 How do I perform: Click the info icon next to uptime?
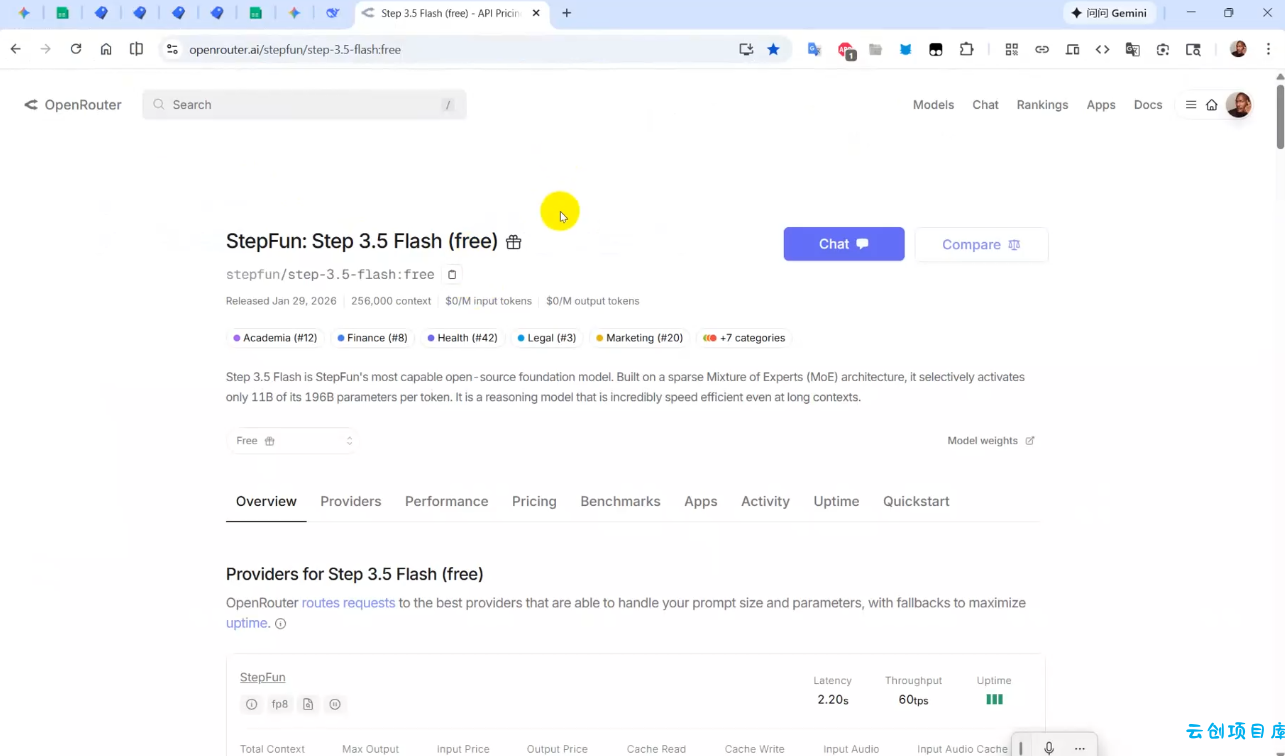pos(281,624)
